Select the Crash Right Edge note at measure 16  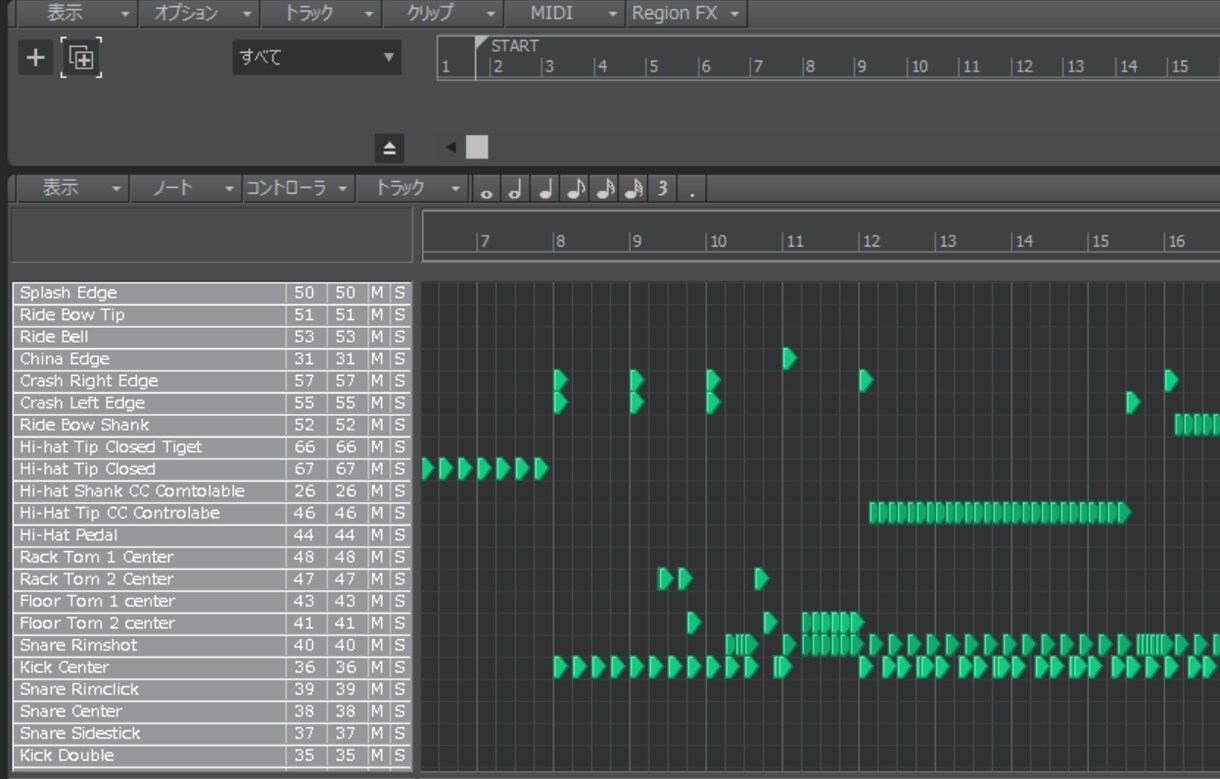(x=1171, y=380)
